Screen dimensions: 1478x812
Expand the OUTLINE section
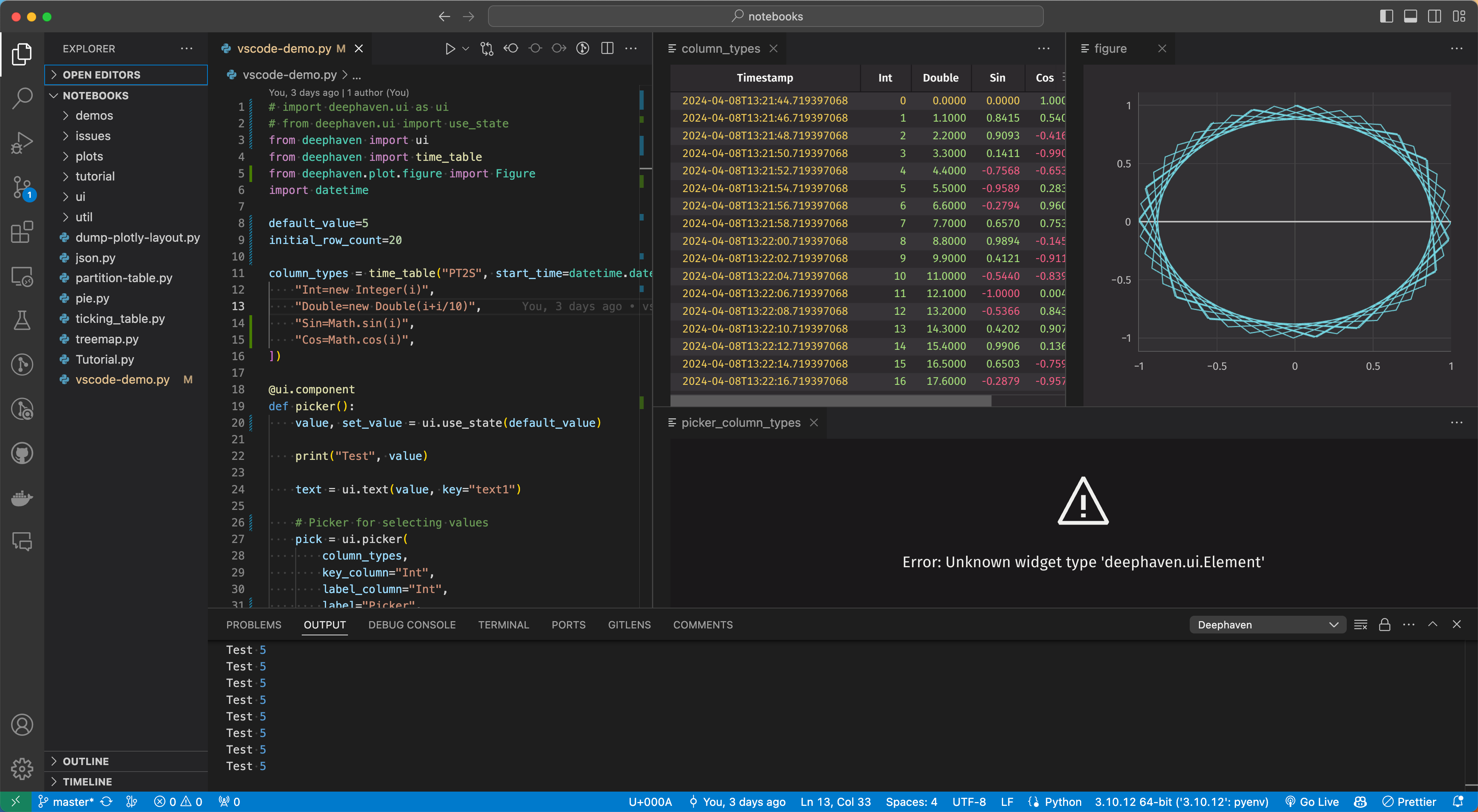(85, 761)
